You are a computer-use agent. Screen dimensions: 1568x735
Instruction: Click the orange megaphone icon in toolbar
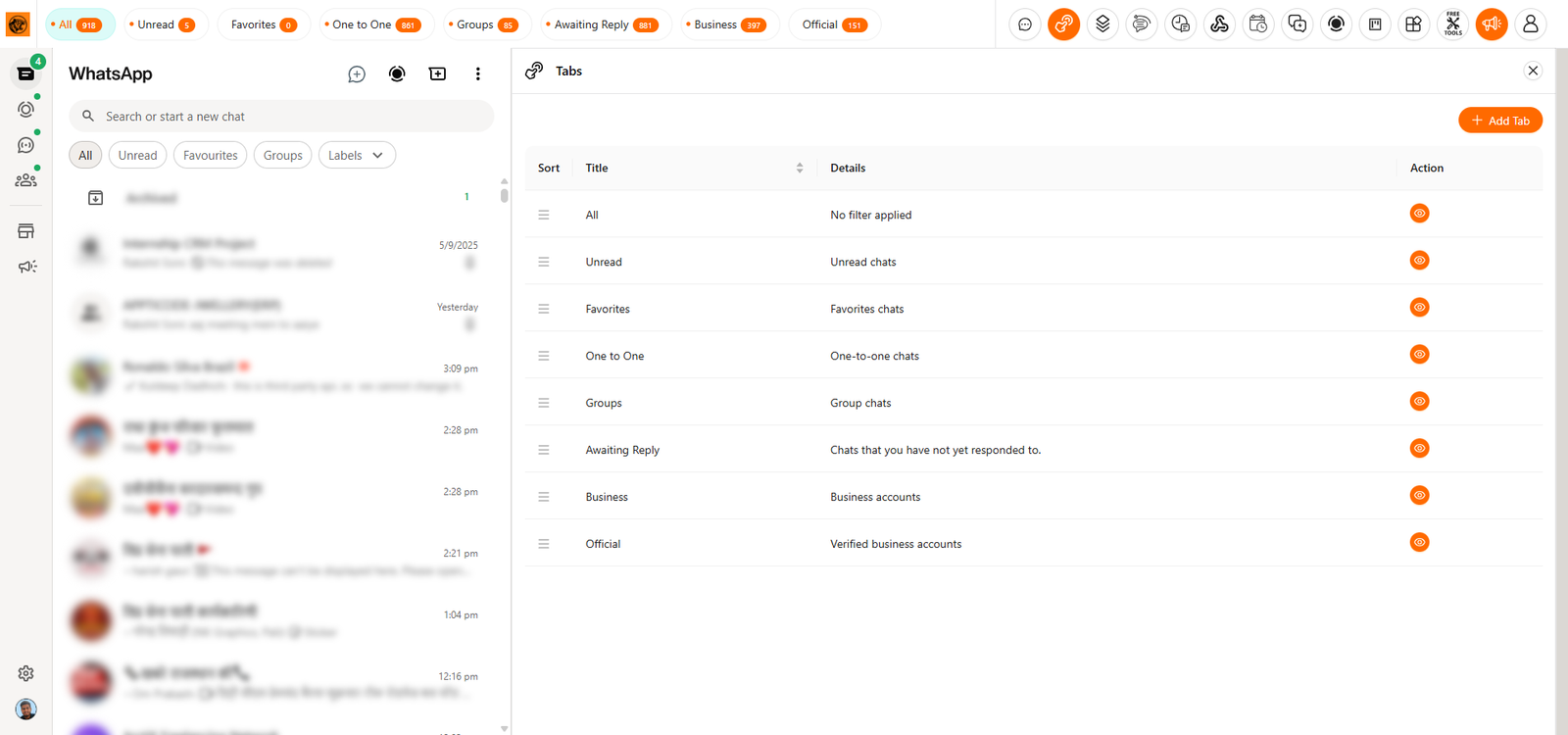coord(1492,24)
